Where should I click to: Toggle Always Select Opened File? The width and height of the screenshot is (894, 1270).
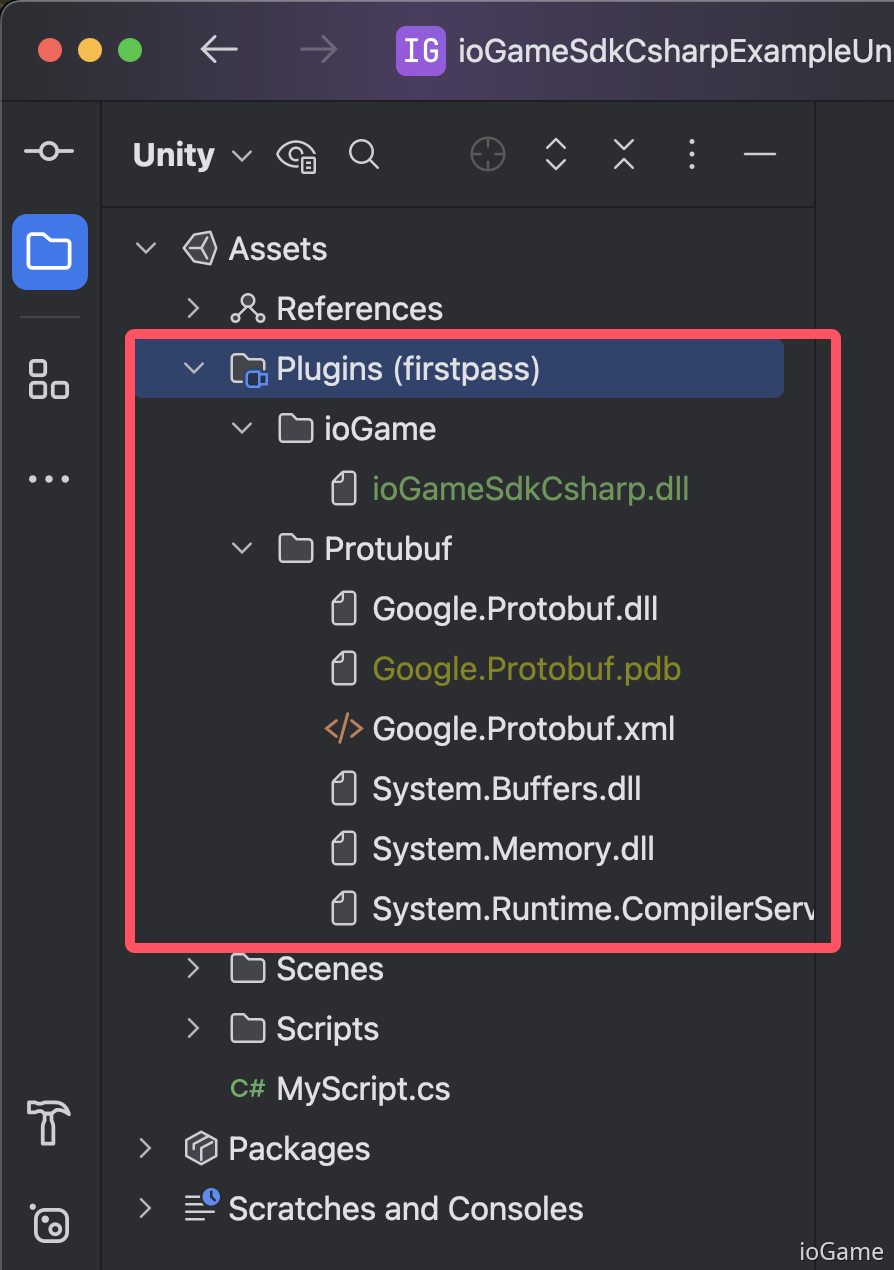296,154
